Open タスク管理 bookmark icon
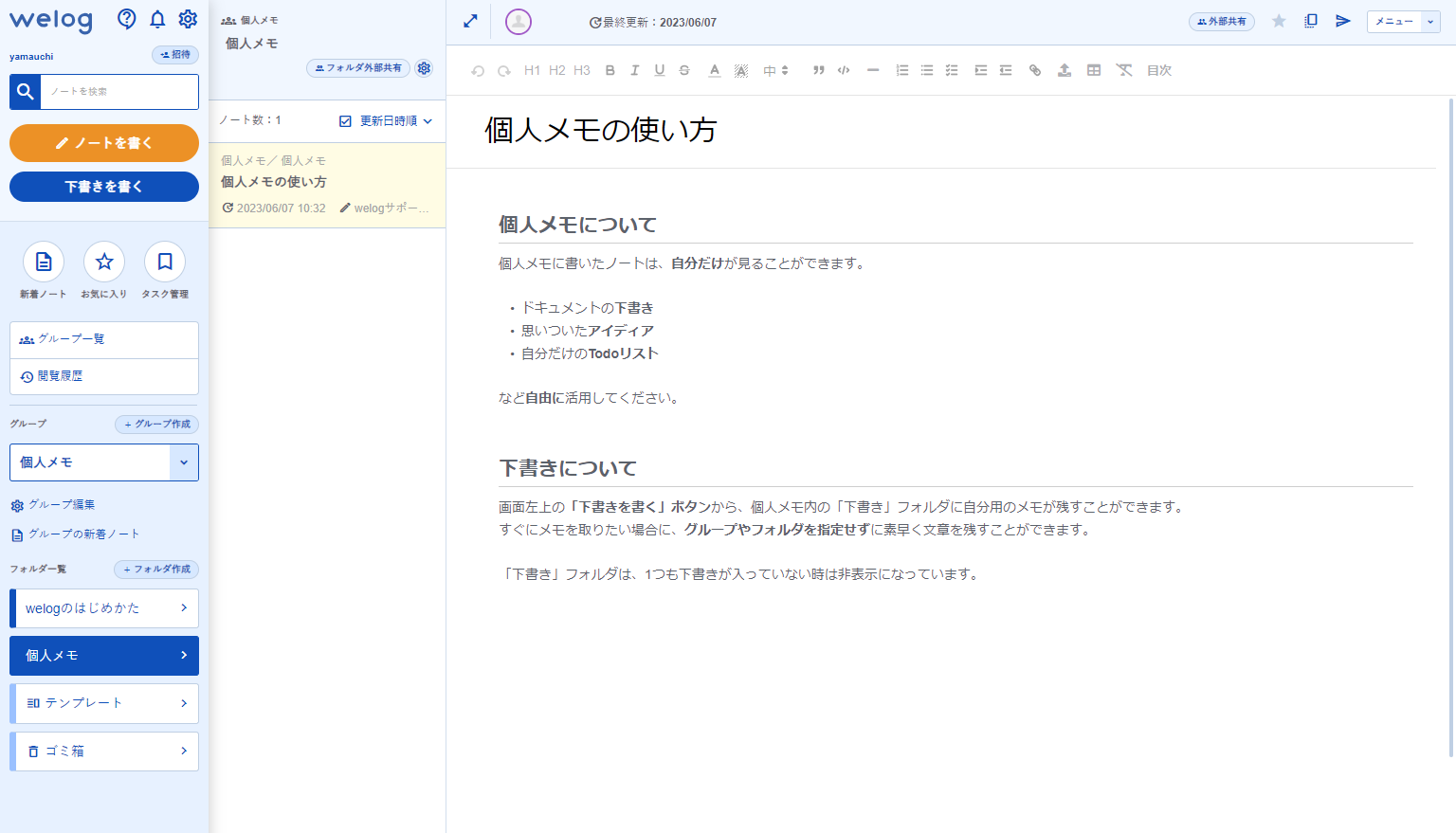 [x=165, y=262]
